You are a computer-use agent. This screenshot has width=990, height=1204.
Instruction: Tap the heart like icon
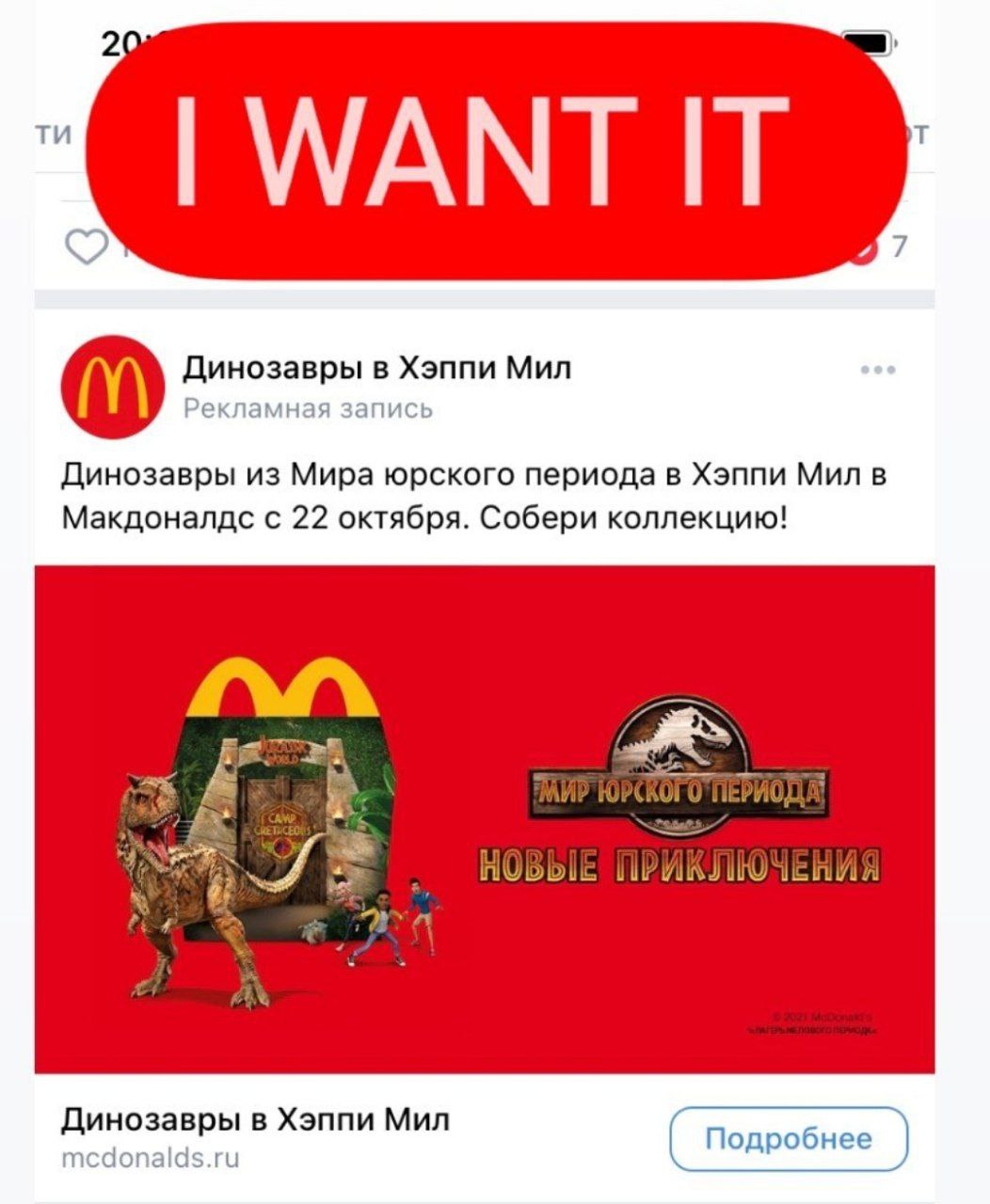click(88, 247)
